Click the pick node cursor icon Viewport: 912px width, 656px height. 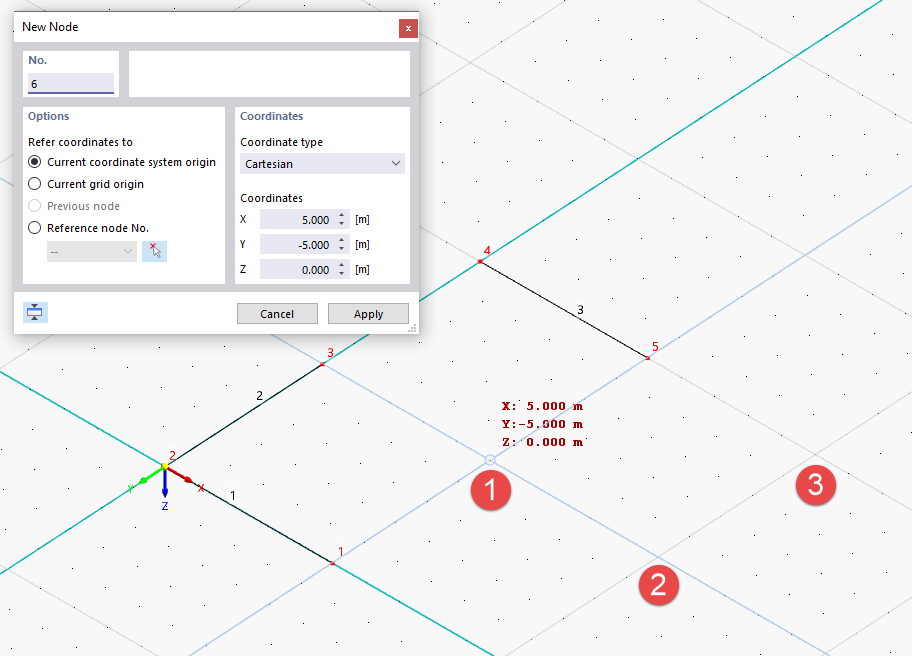pos(154,251)
